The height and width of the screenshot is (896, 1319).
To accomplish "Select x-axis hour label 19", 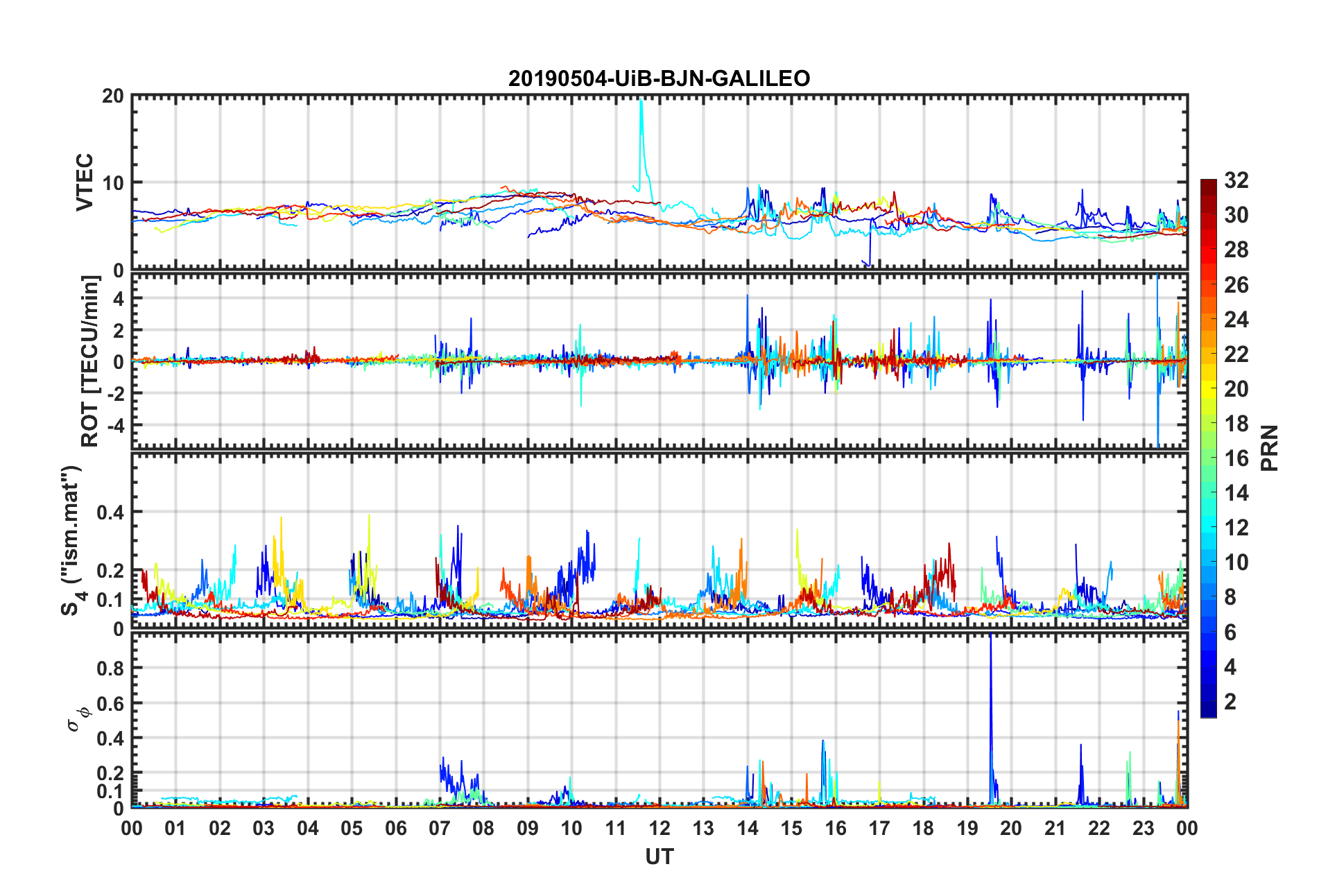I will tap(967, 828).
